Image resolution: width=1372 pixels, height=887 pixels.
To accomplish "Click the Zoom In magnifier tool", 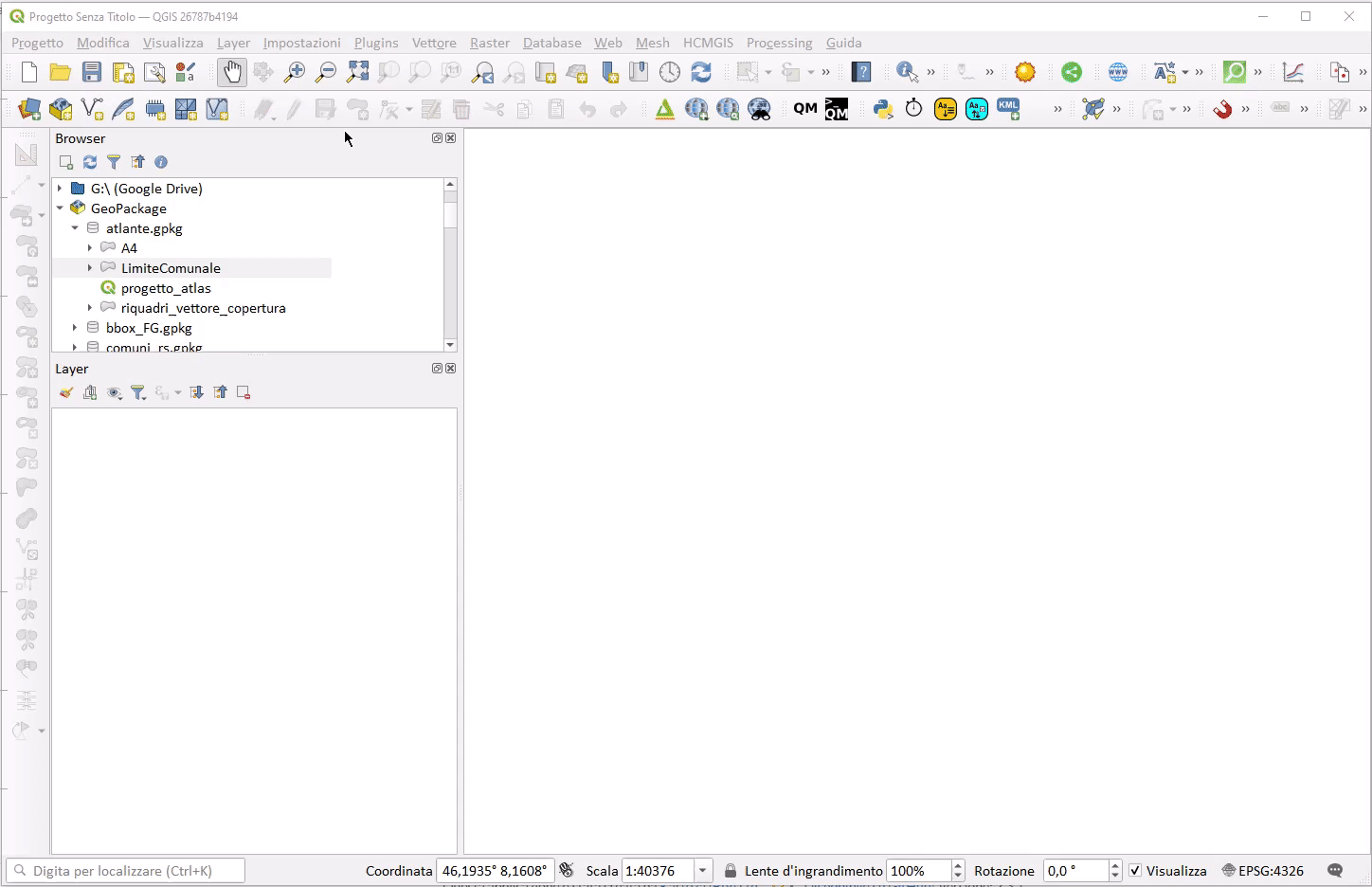I will 295,72.
